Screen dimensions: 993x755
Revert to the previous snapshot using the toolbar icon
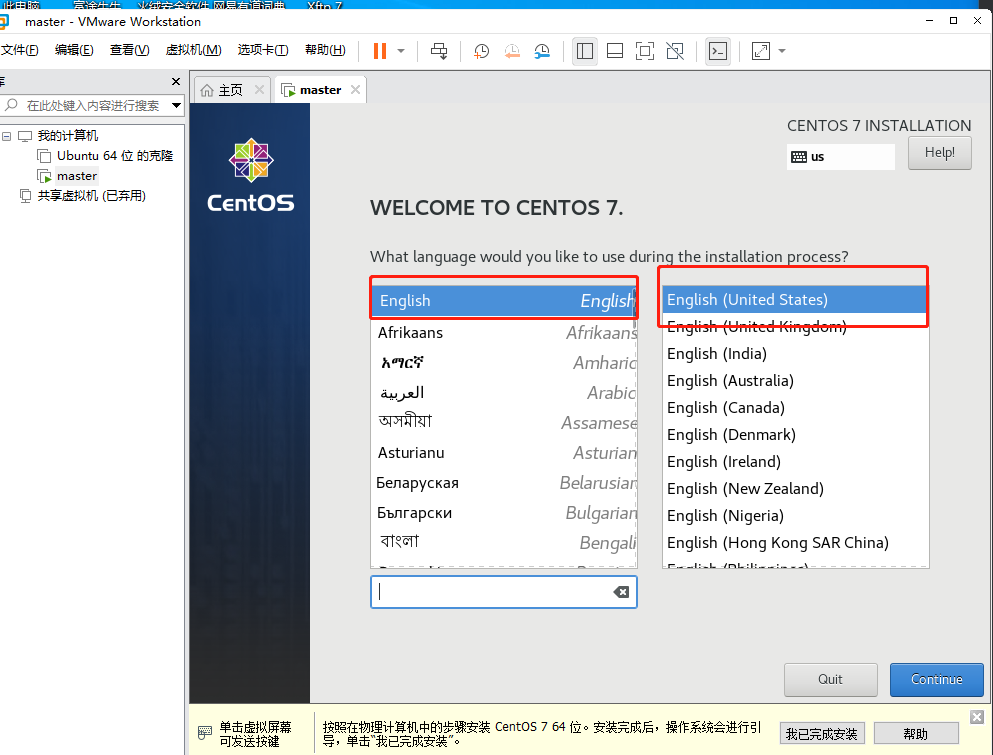[512, 51]
